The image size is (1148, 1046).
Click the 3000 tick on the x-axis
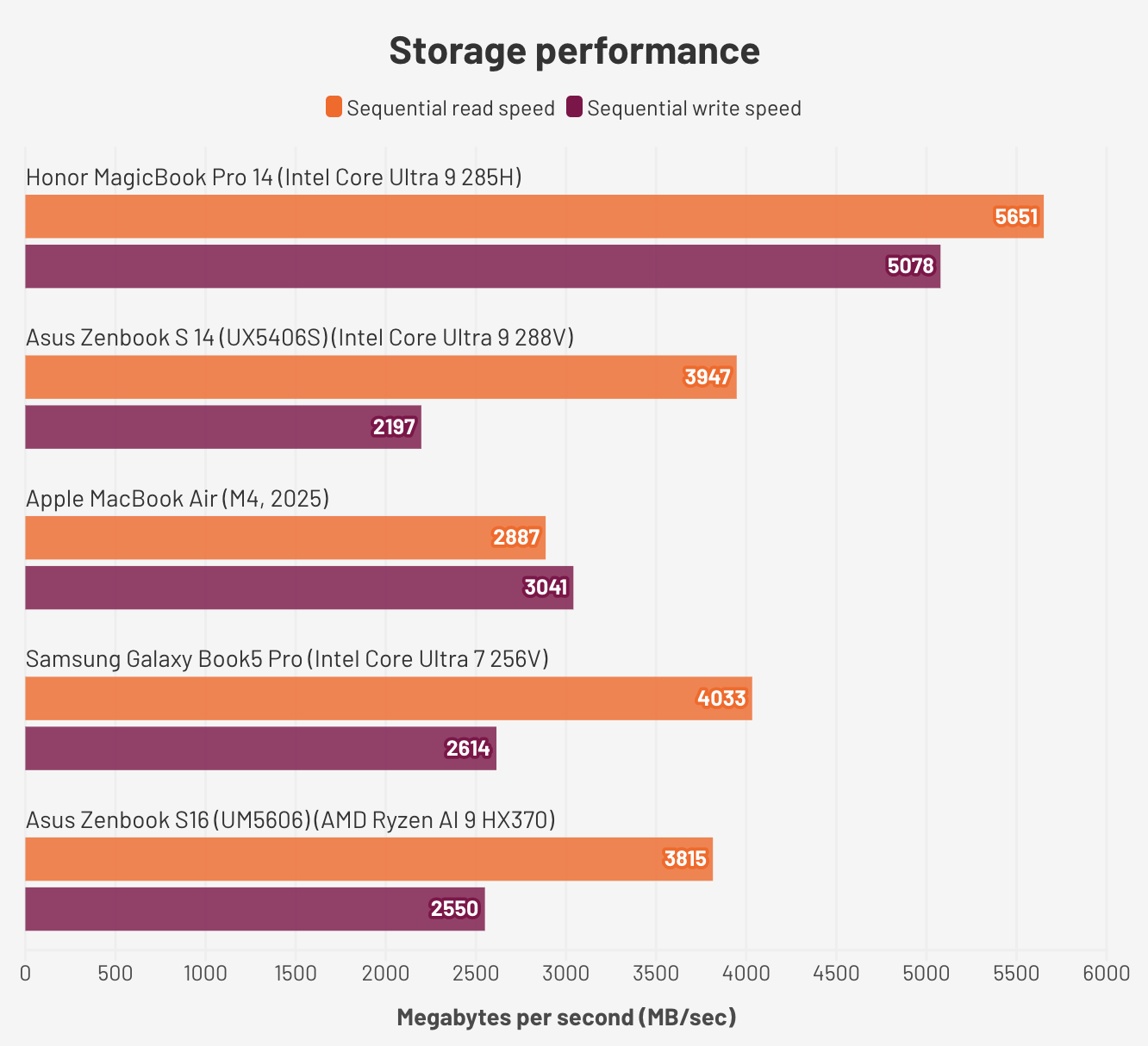(x=565, y=974)
